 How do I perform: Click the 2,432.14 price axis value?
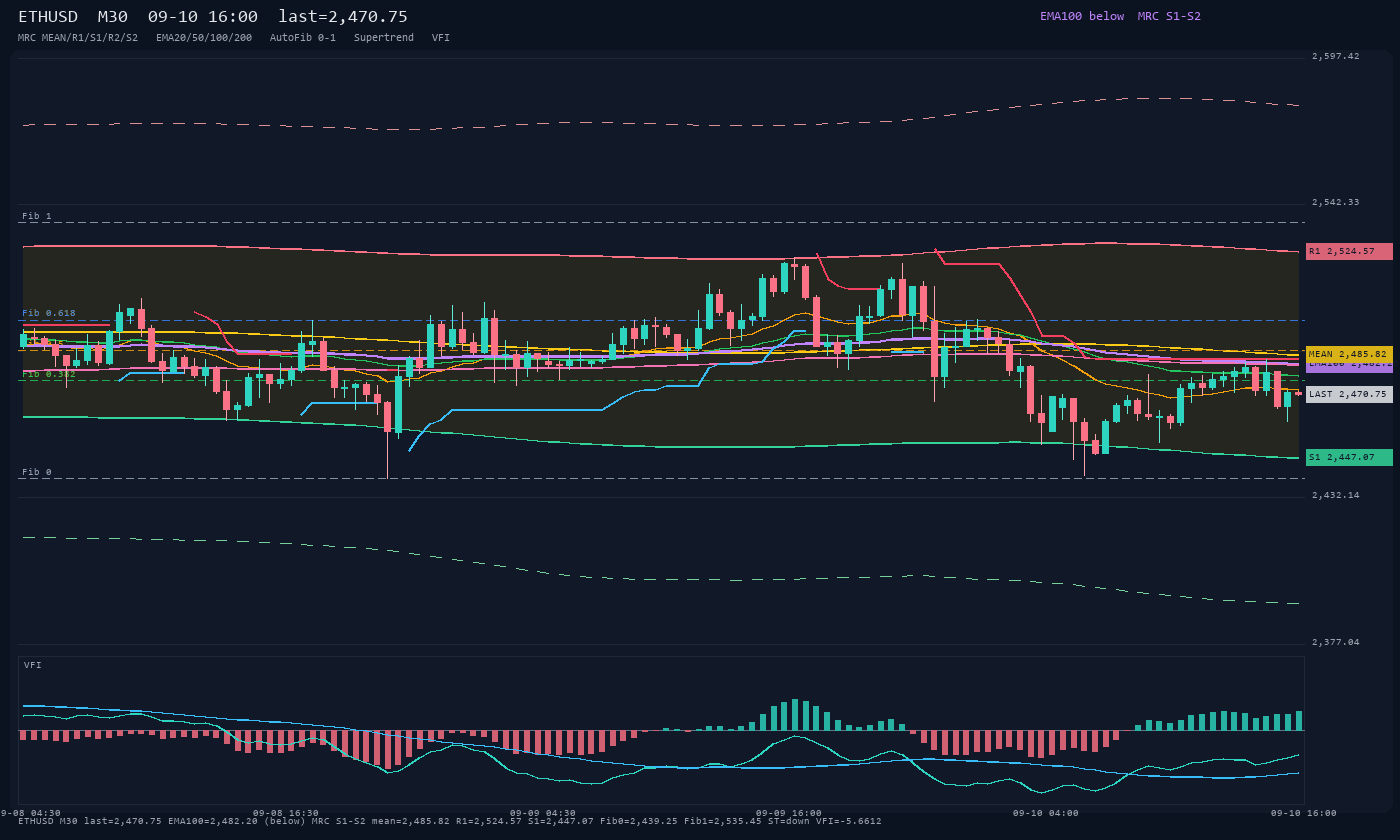[x=1336, y=495]
